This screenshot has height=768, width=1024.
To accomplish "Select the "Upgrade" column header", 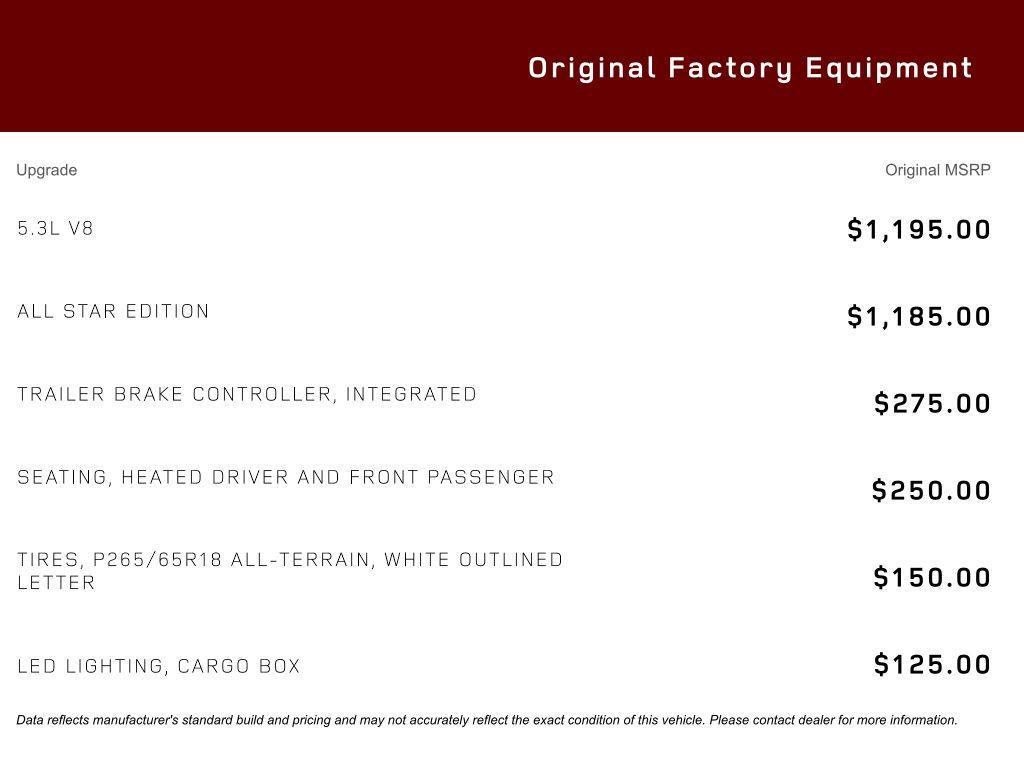I will [46, 170].
